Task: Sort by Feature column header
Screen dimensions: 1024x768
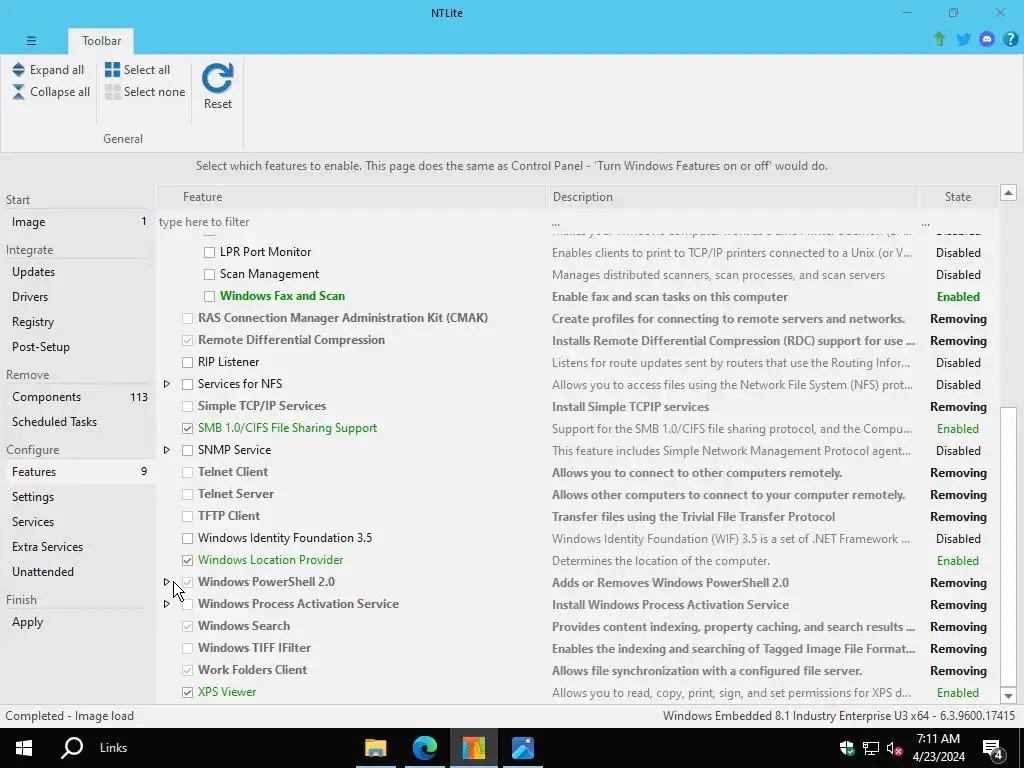Action: coord(352,197)
